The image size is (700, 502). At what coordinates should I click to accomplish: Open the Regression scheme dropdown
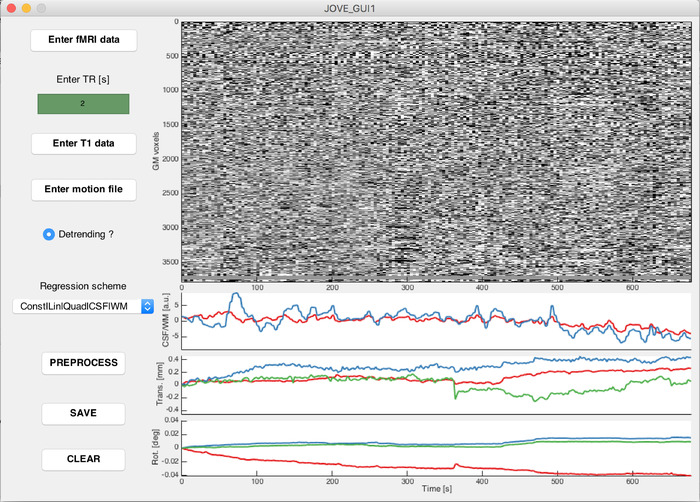pyautogui.click(x=76, y=306)
